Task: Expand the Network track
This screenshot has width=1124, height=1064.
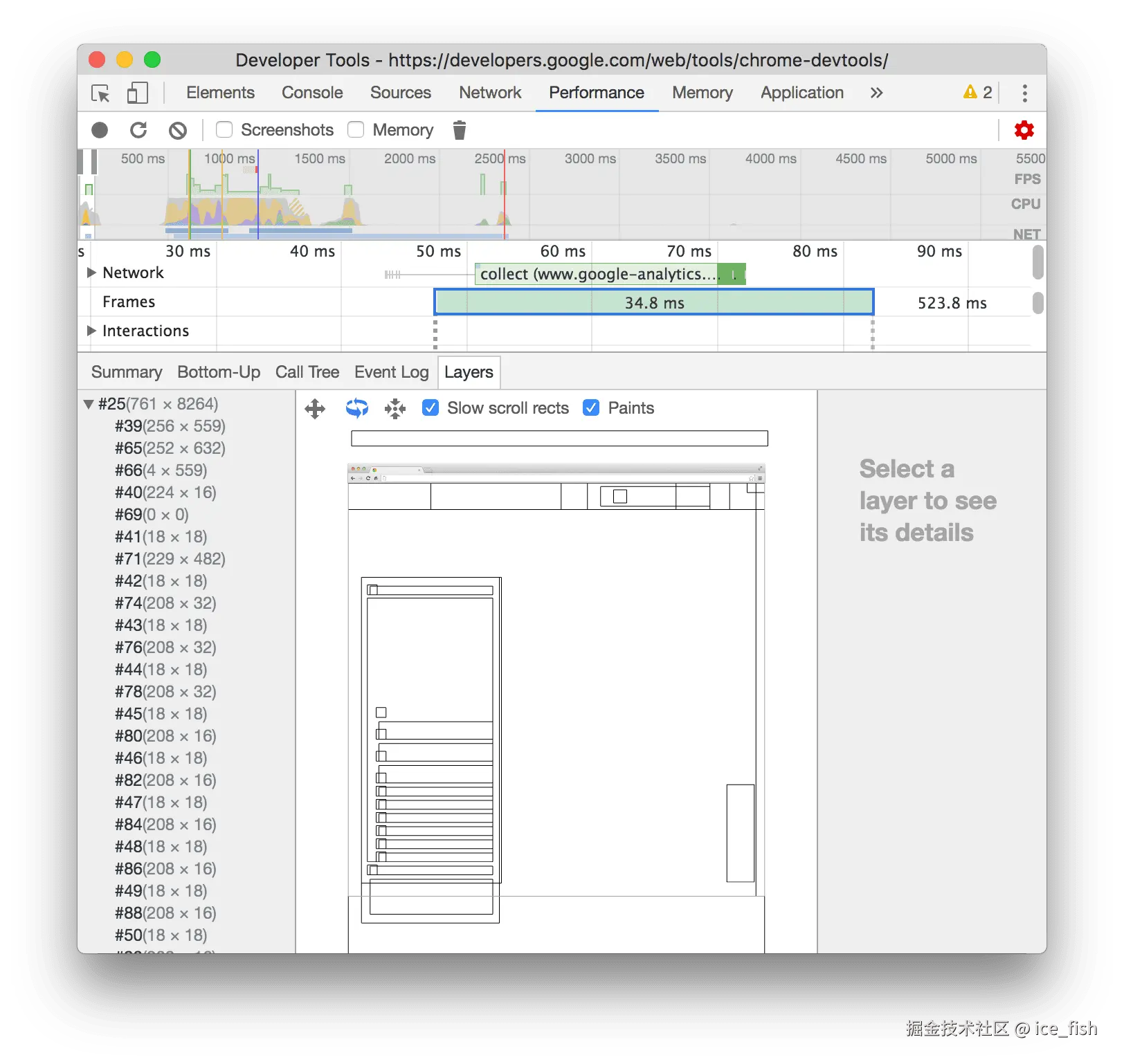Action: (91, 273)
